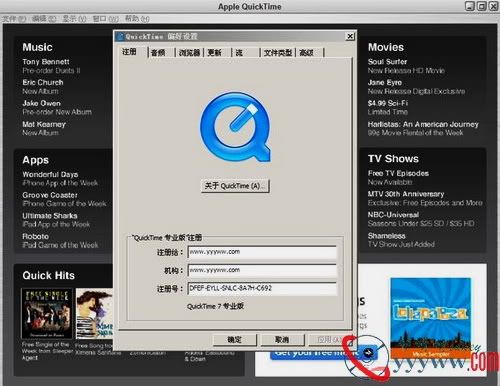Switch to the 文件类型 (File Types) tab
This screenshot has width=500, height=386.
coord(278,53)
